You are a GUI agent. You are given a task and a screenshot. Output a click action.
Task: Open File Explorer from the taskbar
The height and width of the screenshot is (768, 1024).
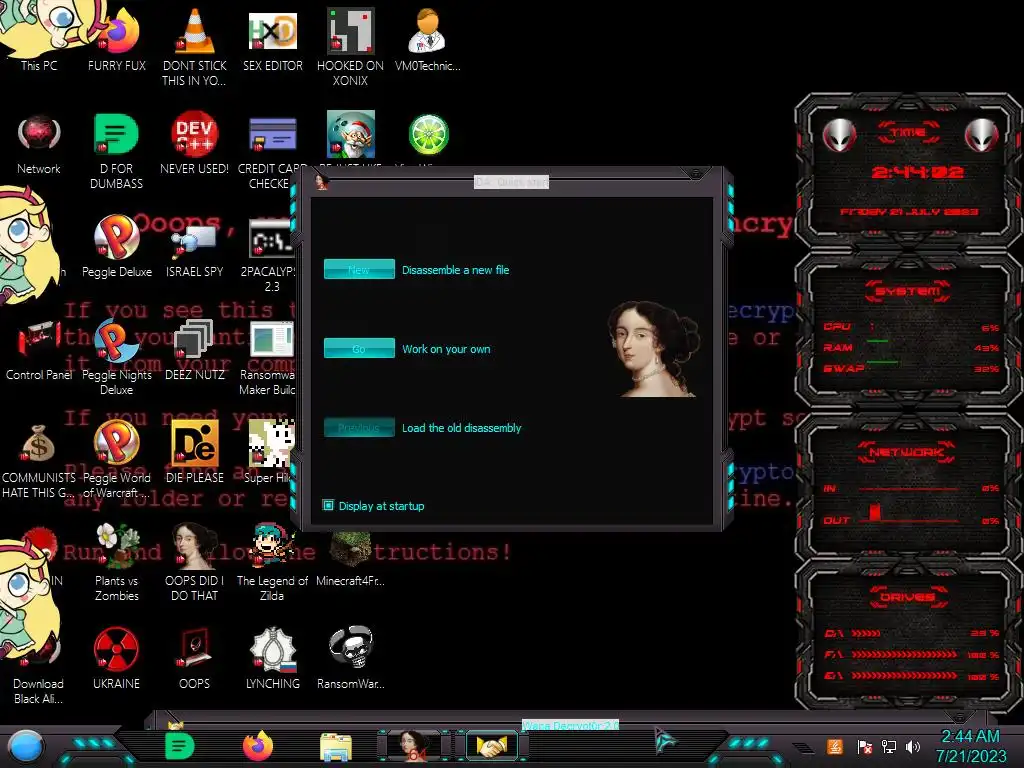(336, 747)
